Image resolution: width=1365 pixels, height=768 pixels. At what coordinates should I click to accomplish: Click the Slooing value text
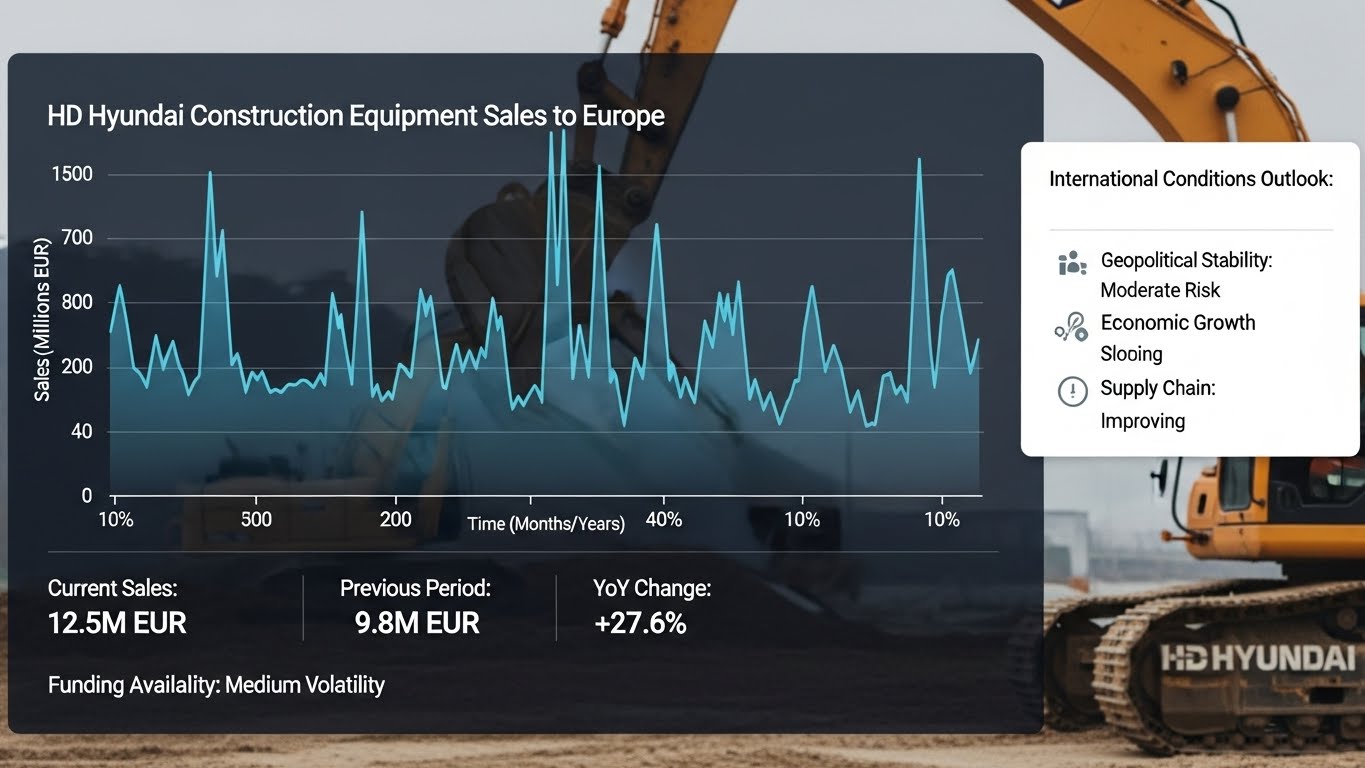1131,354
